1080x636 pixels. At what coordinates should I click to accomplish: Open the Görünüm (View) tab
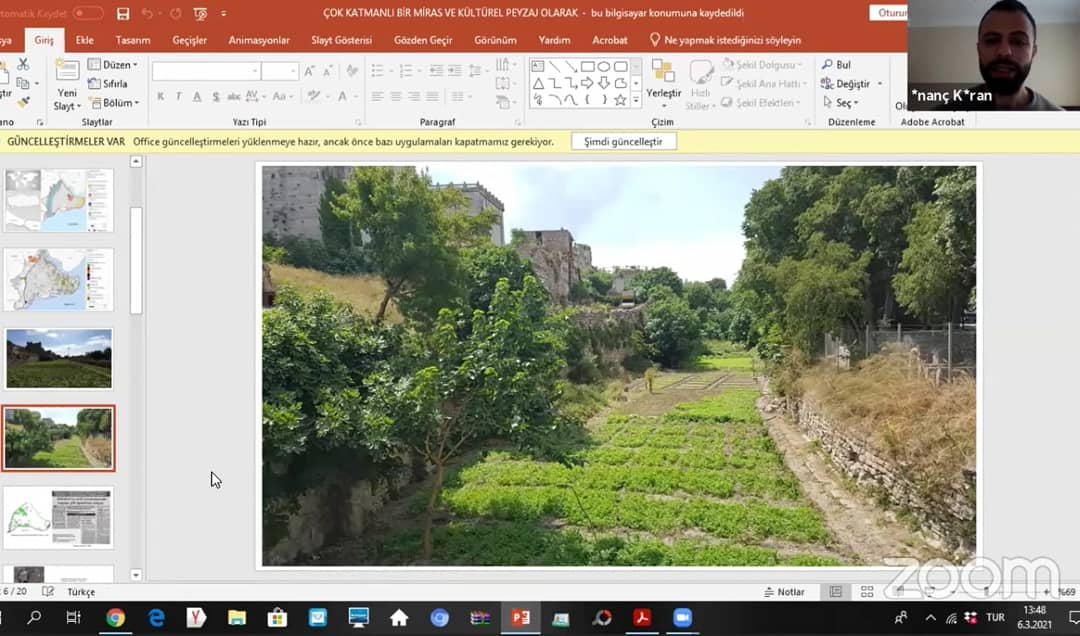495,40
